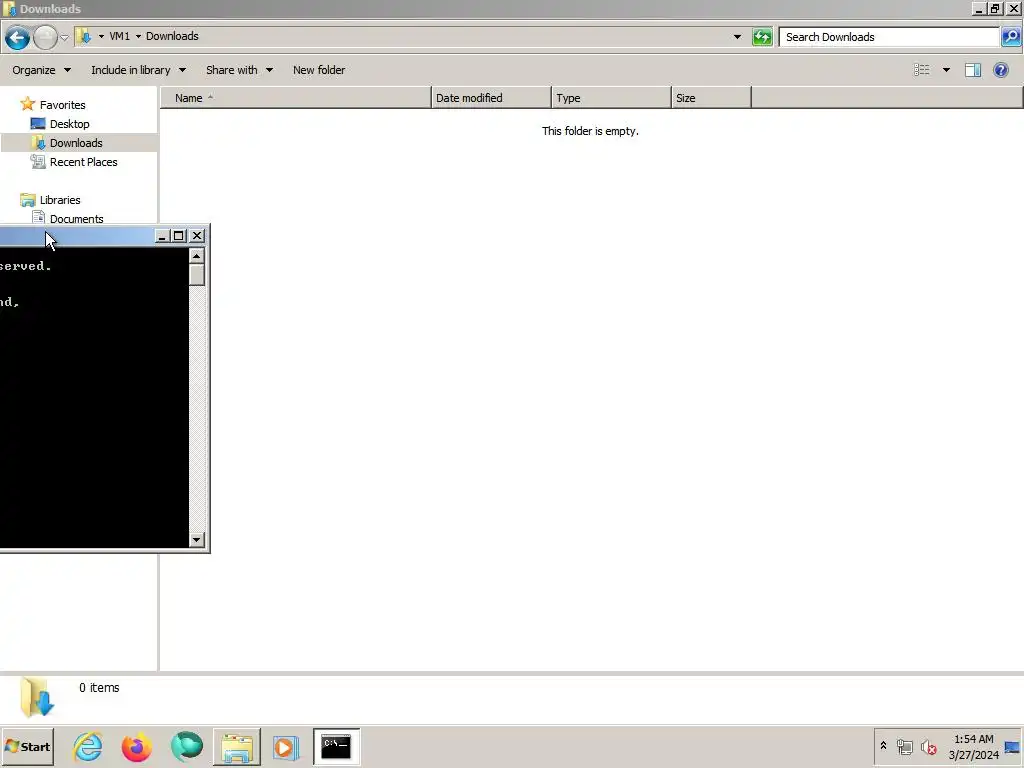Click the up arrow of the command prompt scrollbar
This screenshot has width=1024, height=768.
point(197,256)
